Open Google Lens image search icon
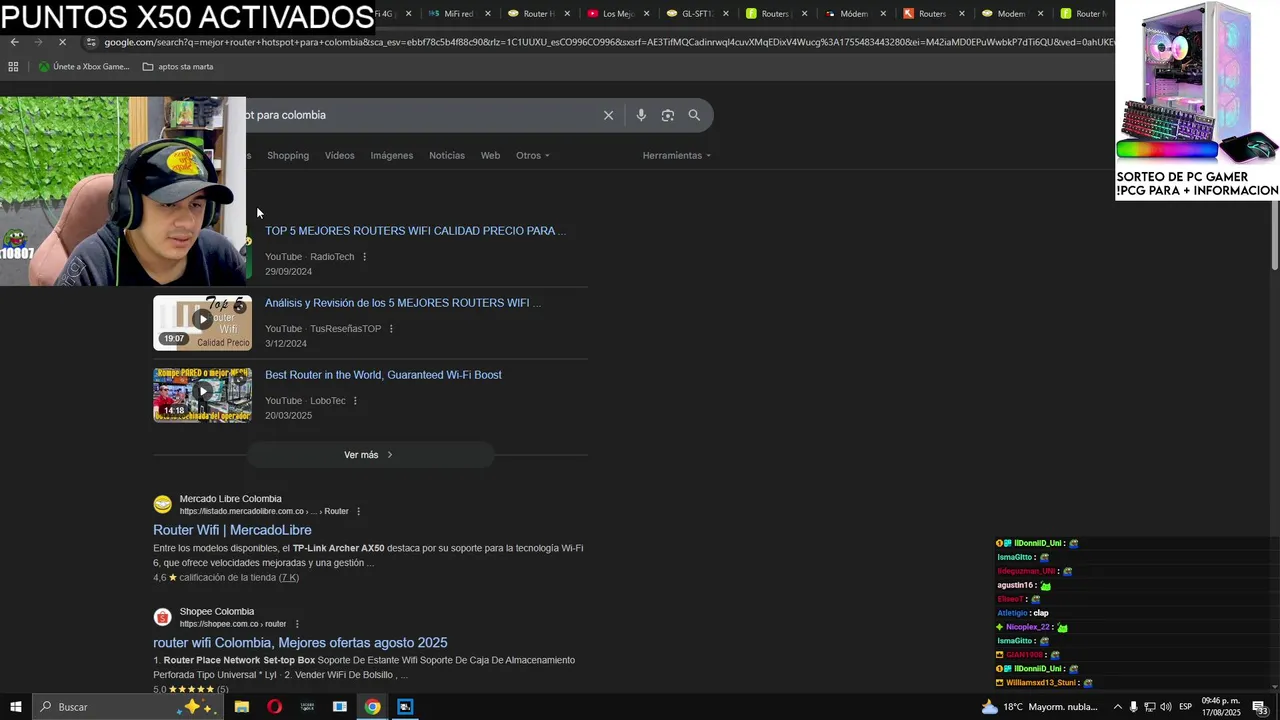Image resolution: width=1280 pixels, height=720 pixels. tap(668, 115)
